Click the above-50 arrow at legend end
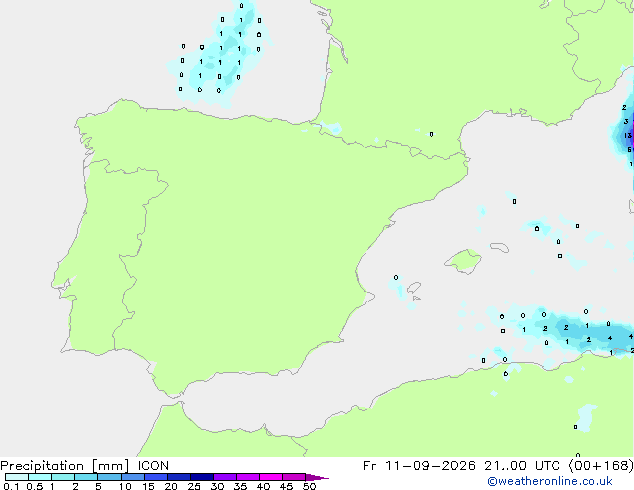Screen dimensions: 634x490 [x=317, y=477]
